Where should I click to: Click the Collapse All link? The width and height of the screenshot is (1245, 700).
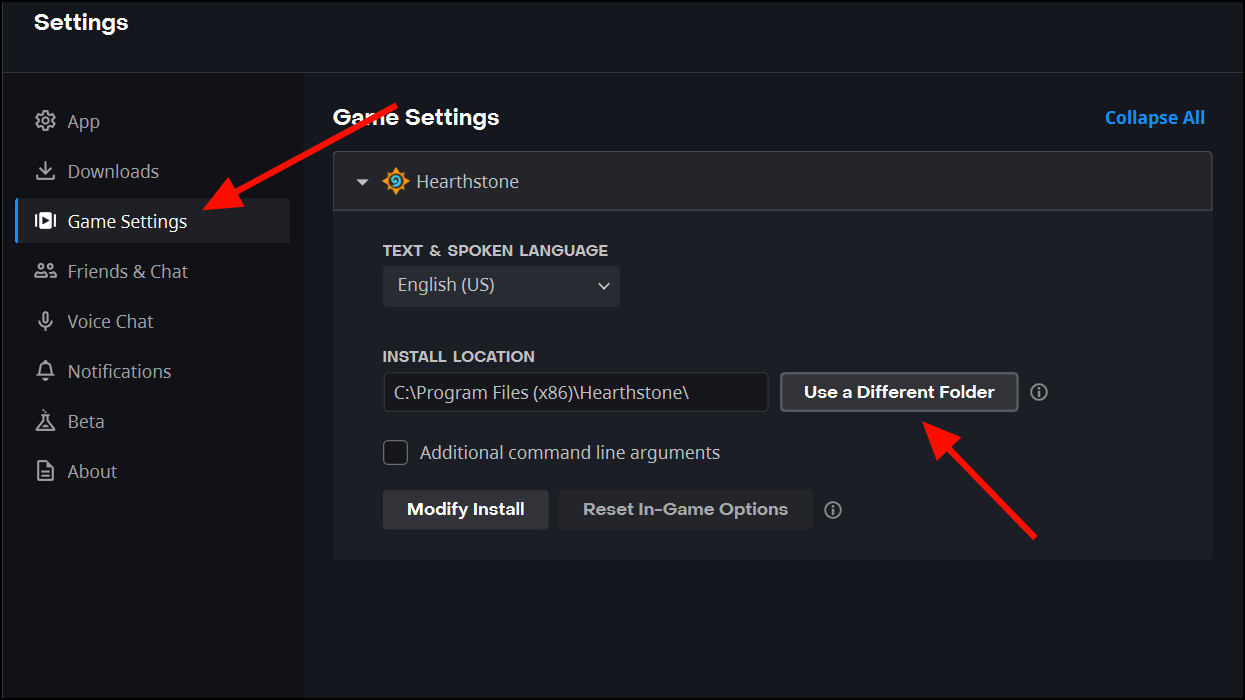pyautogui.click(x=1154, y=117)
